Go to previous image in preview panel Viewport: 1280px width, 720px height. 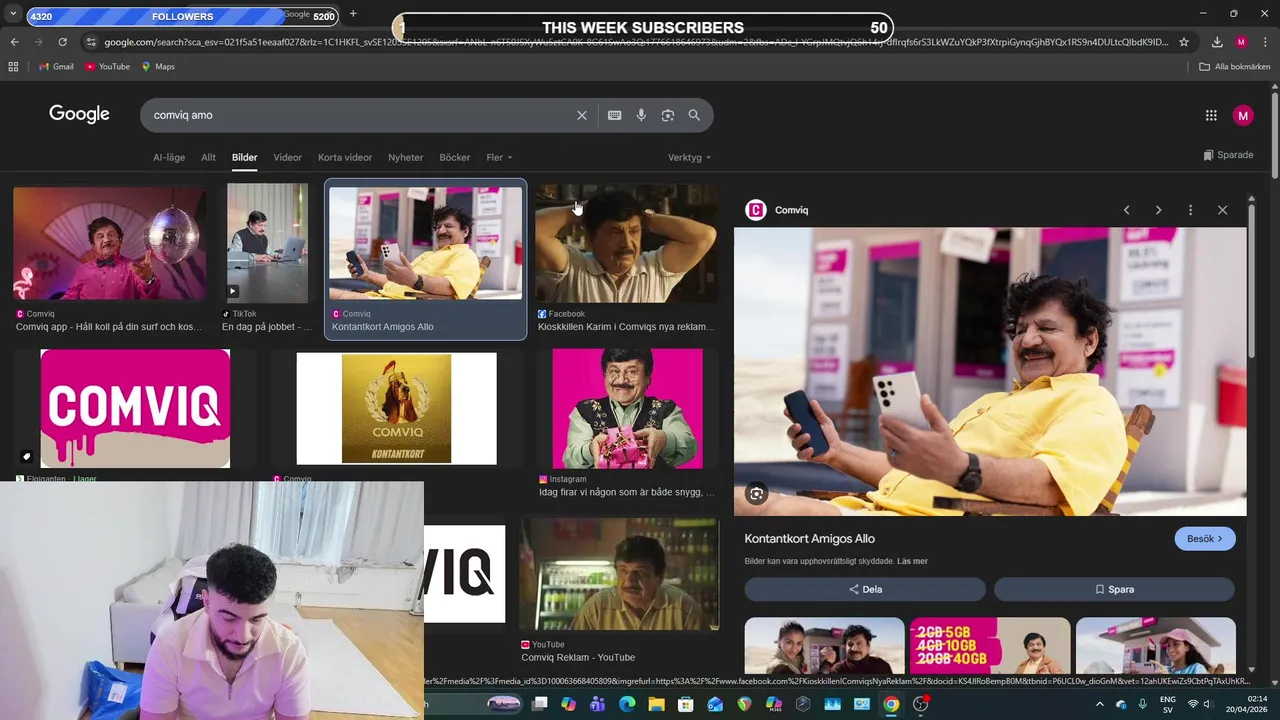1126,210
